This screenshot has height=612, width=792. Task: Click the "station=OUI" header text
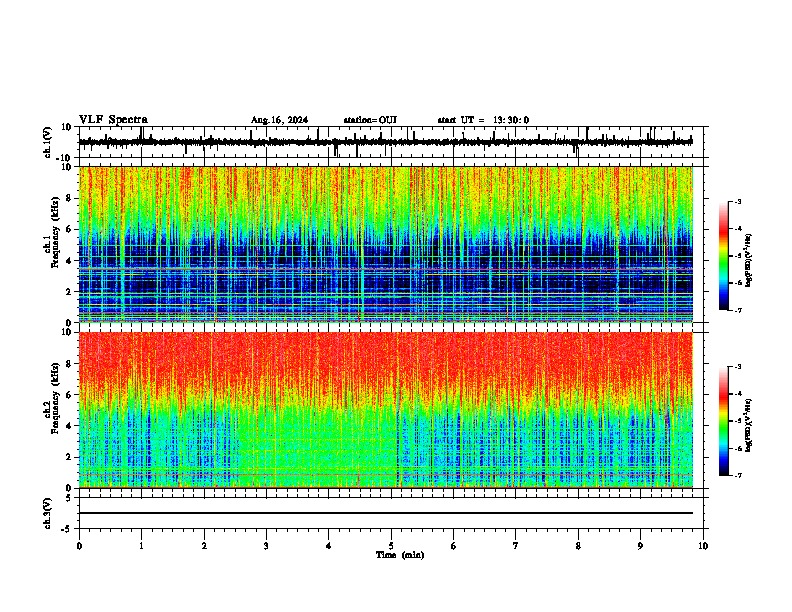pyautogui.click(x=370, y=120)
